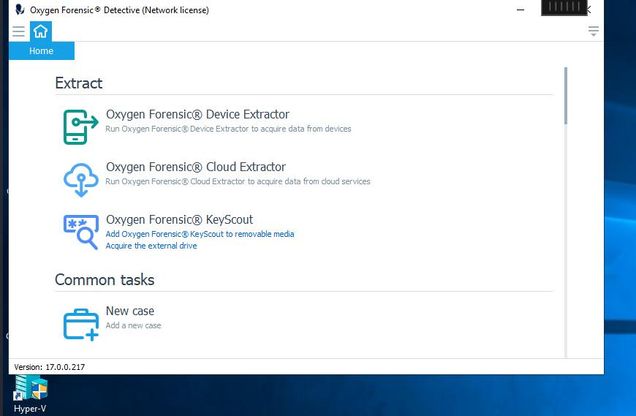Click the KeyScout magnifier icon
The width and height of the screenshot is (636, 416).
tap(80, 230)
